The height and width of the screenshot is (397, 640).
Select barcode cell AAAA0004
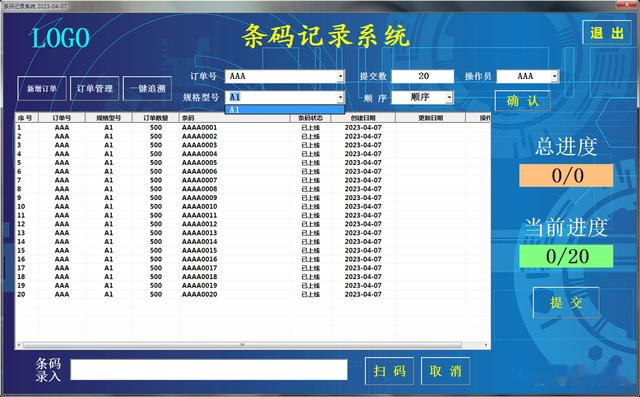pyautogui.click(x=200, y=154)
